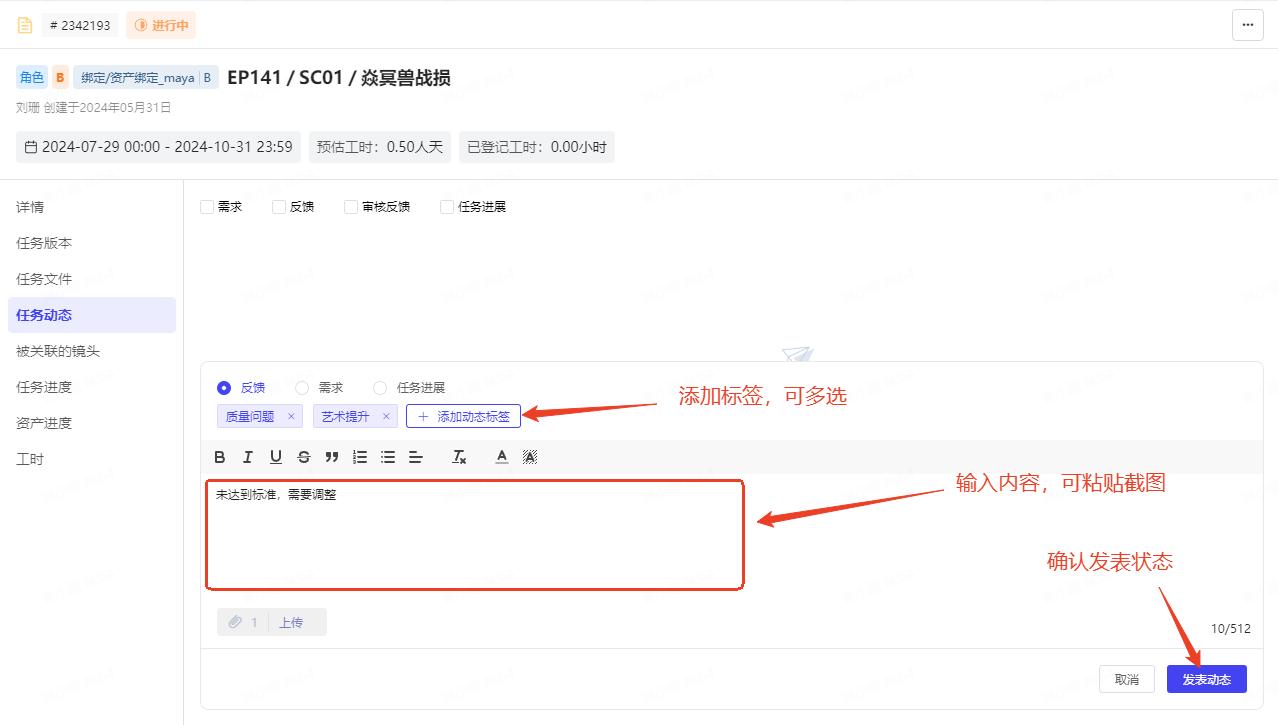
Task: Click the # 2342193 task ID tag
Action: click(x=80, y=25)
